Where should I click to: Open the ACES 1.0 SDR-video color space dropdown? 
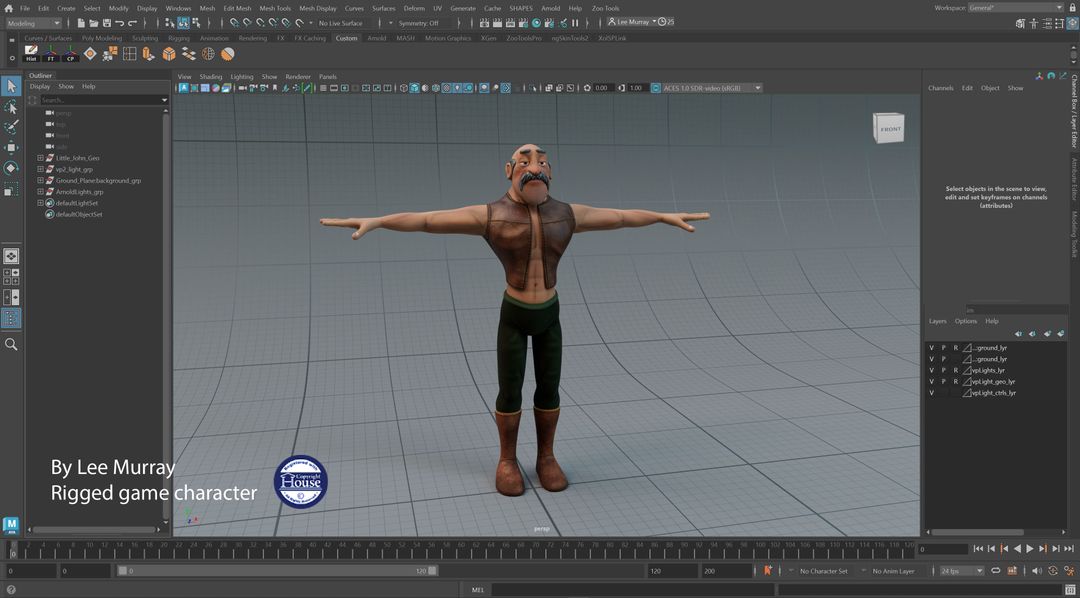click(756, 87)
